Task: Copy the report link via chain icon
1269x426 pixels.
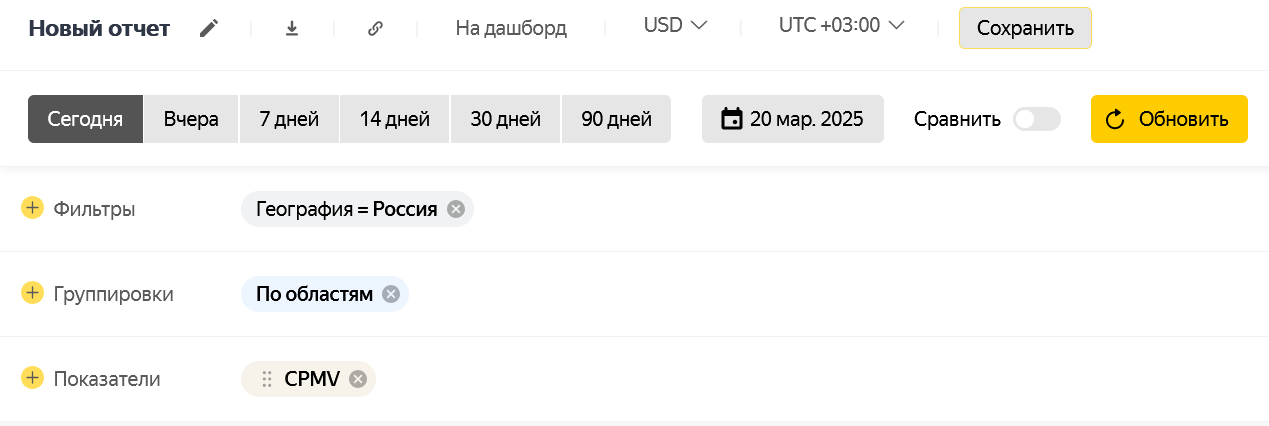Action: [375, 28]
